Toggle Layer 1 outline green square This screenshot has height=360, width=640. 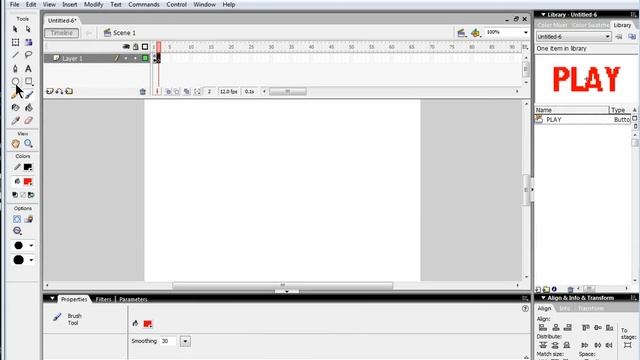(145, 58)
